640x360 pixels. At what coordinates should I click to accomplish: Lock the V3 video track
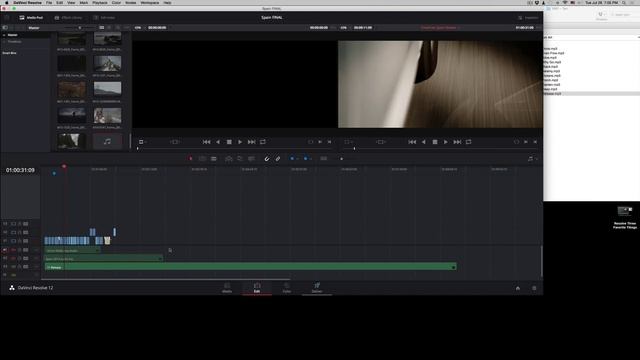point(19,224)
